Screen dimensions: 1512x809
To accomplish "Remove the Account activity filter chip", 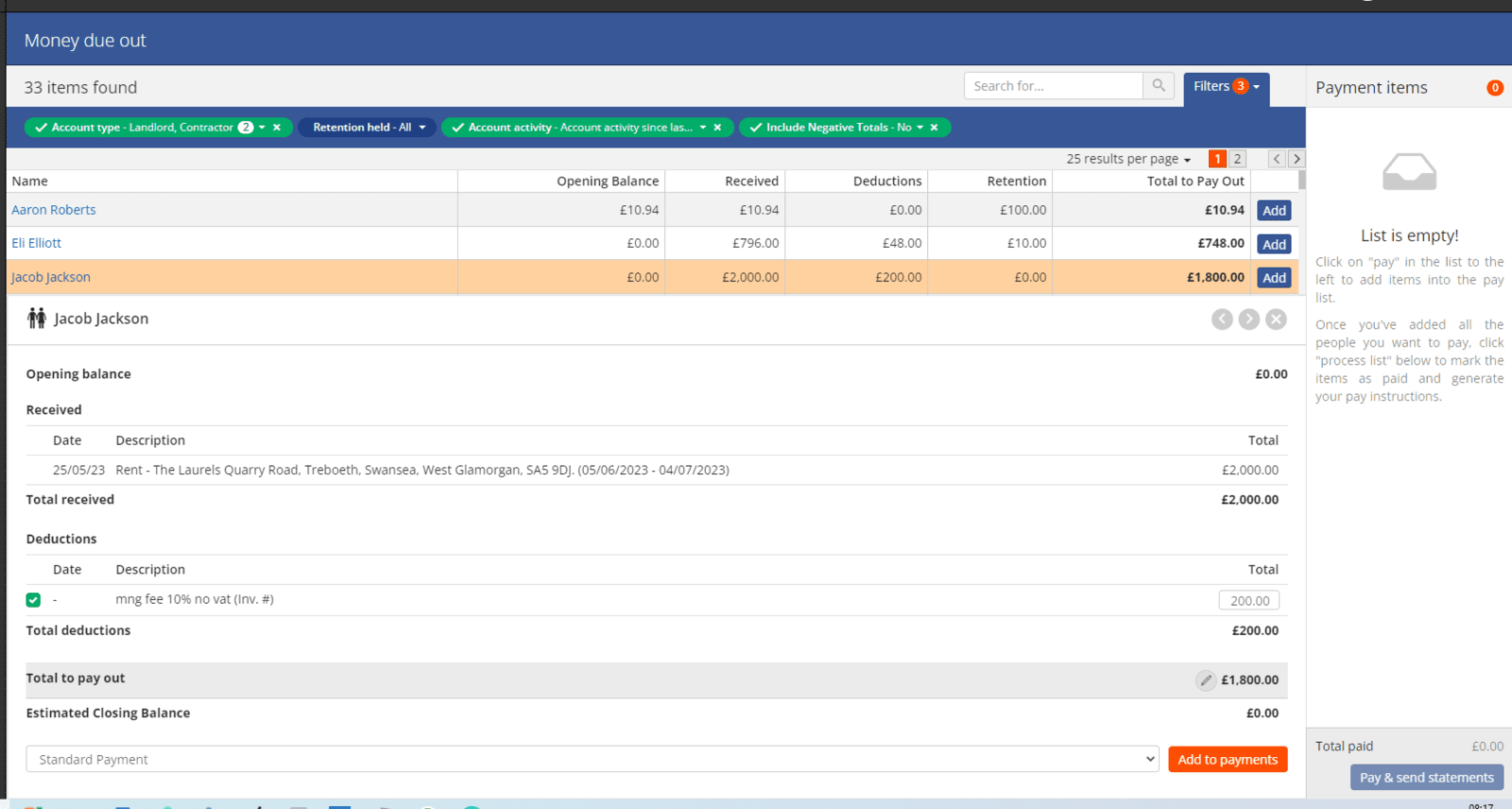I will pyautogui.click(x=717, y=128).
